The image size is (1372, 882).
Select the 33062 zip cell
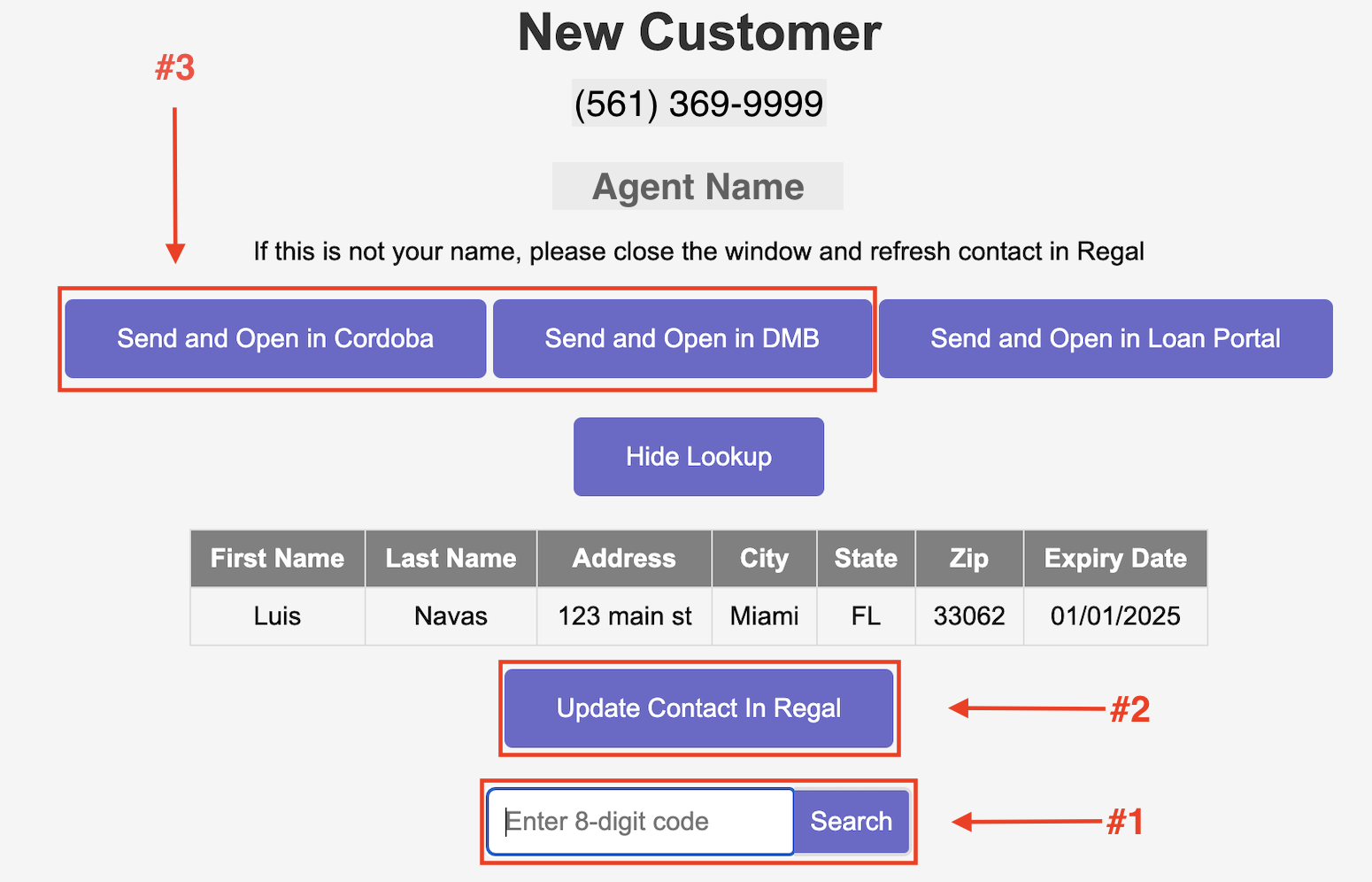969,616
